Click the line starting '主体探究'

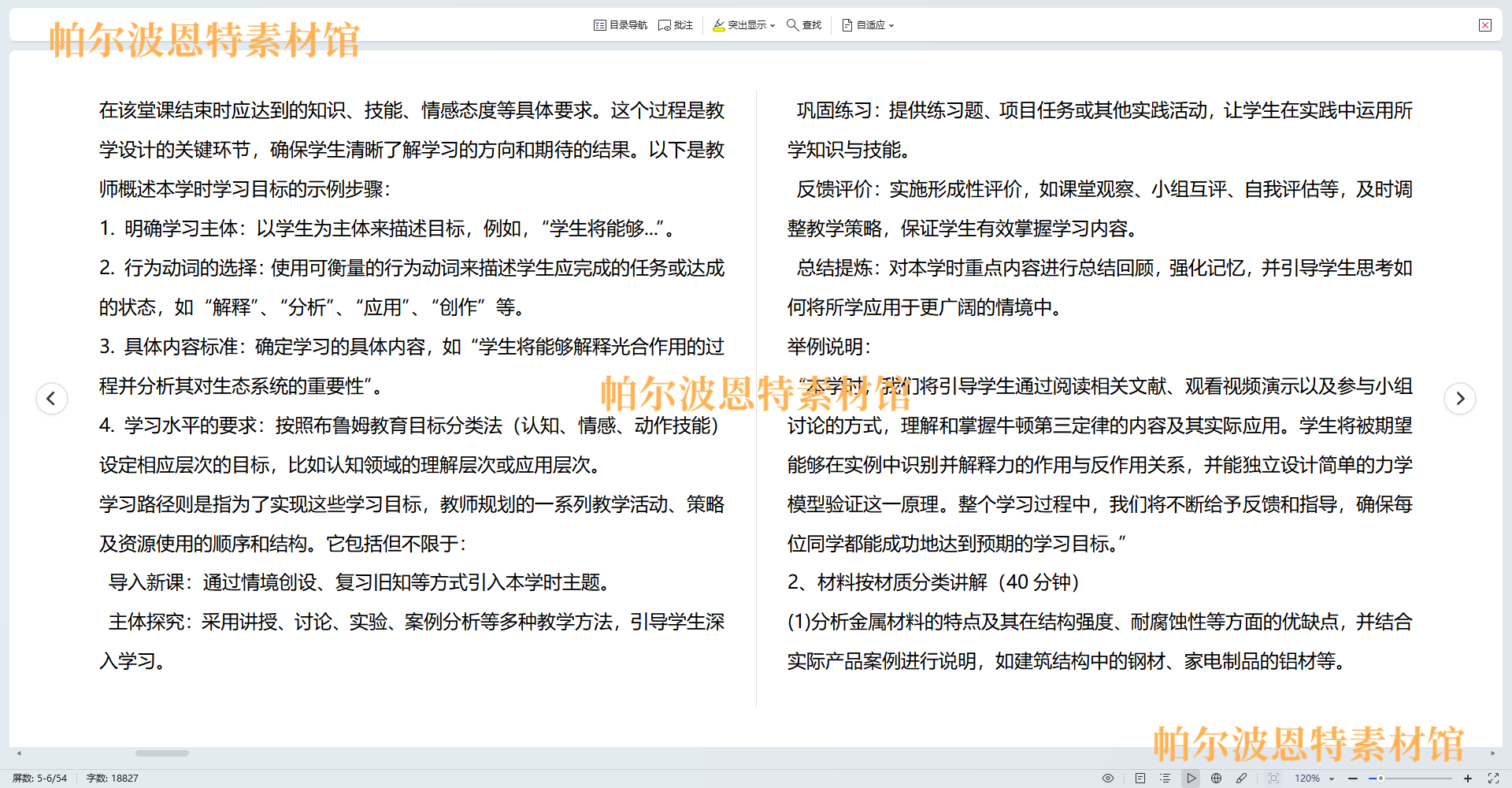coord(417,622)
